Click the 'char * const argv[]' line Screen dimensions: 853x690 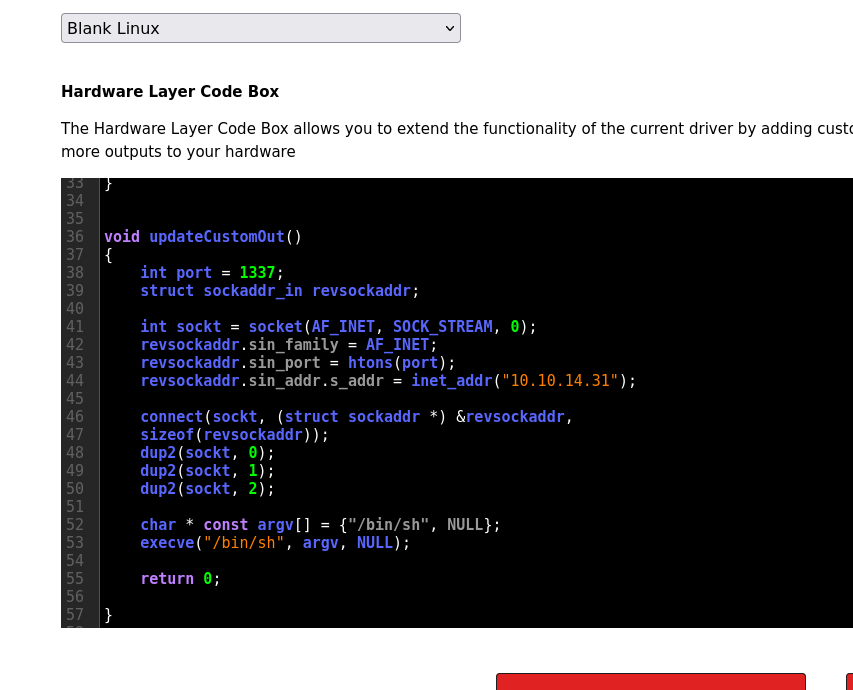pos(320,524)
